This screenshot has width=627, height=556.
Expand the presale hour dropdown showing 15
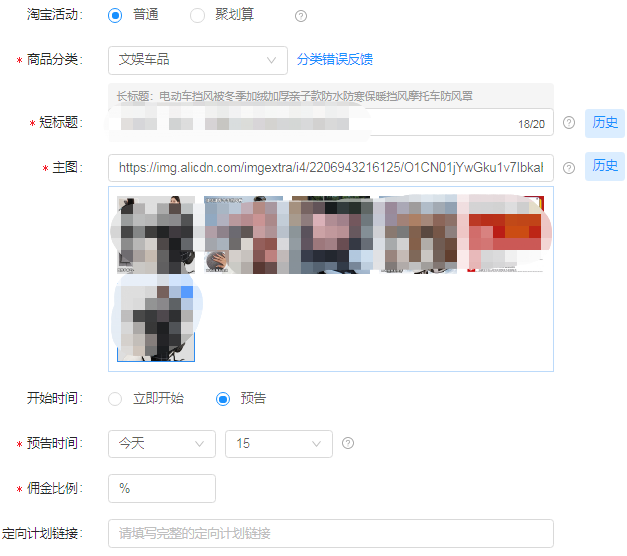pyautogui.click(x=278, y=443)
